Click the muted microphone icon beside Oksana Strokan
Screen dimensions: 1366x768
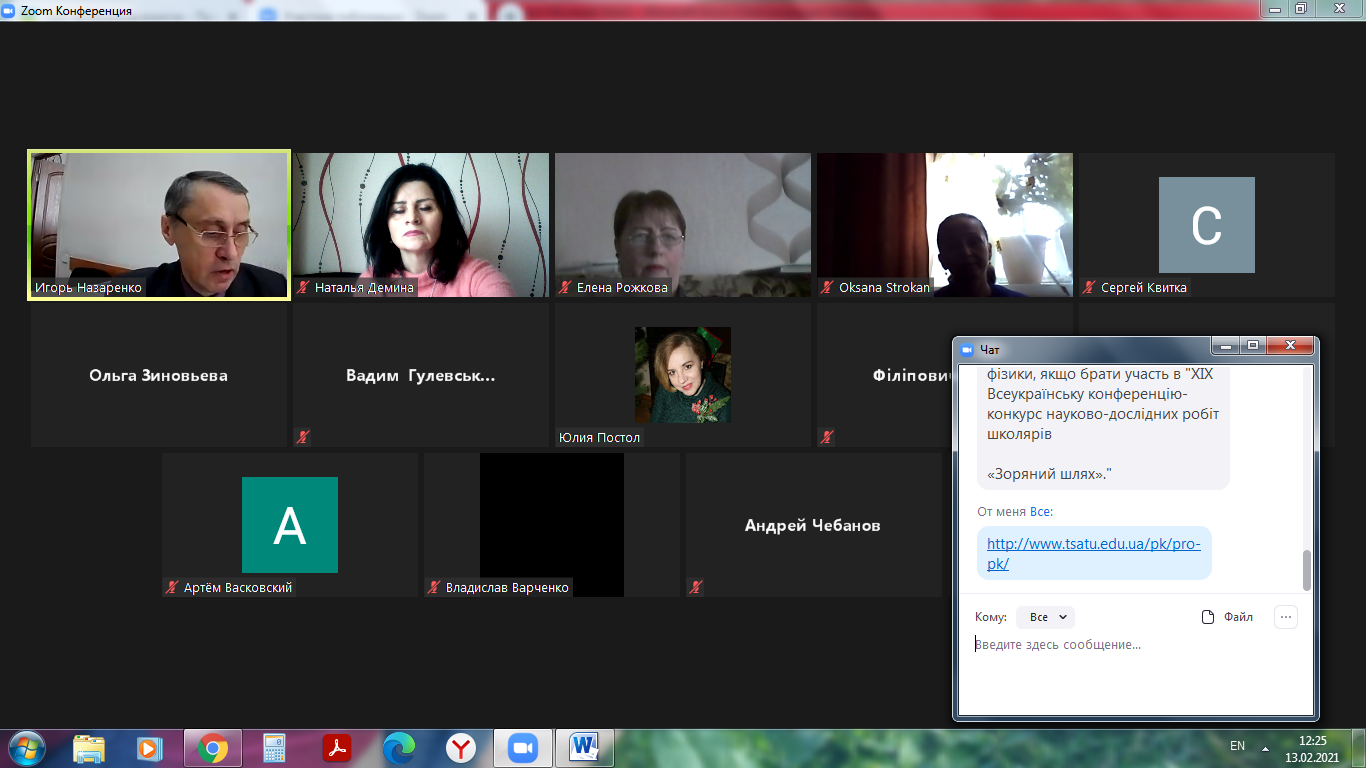827,288
